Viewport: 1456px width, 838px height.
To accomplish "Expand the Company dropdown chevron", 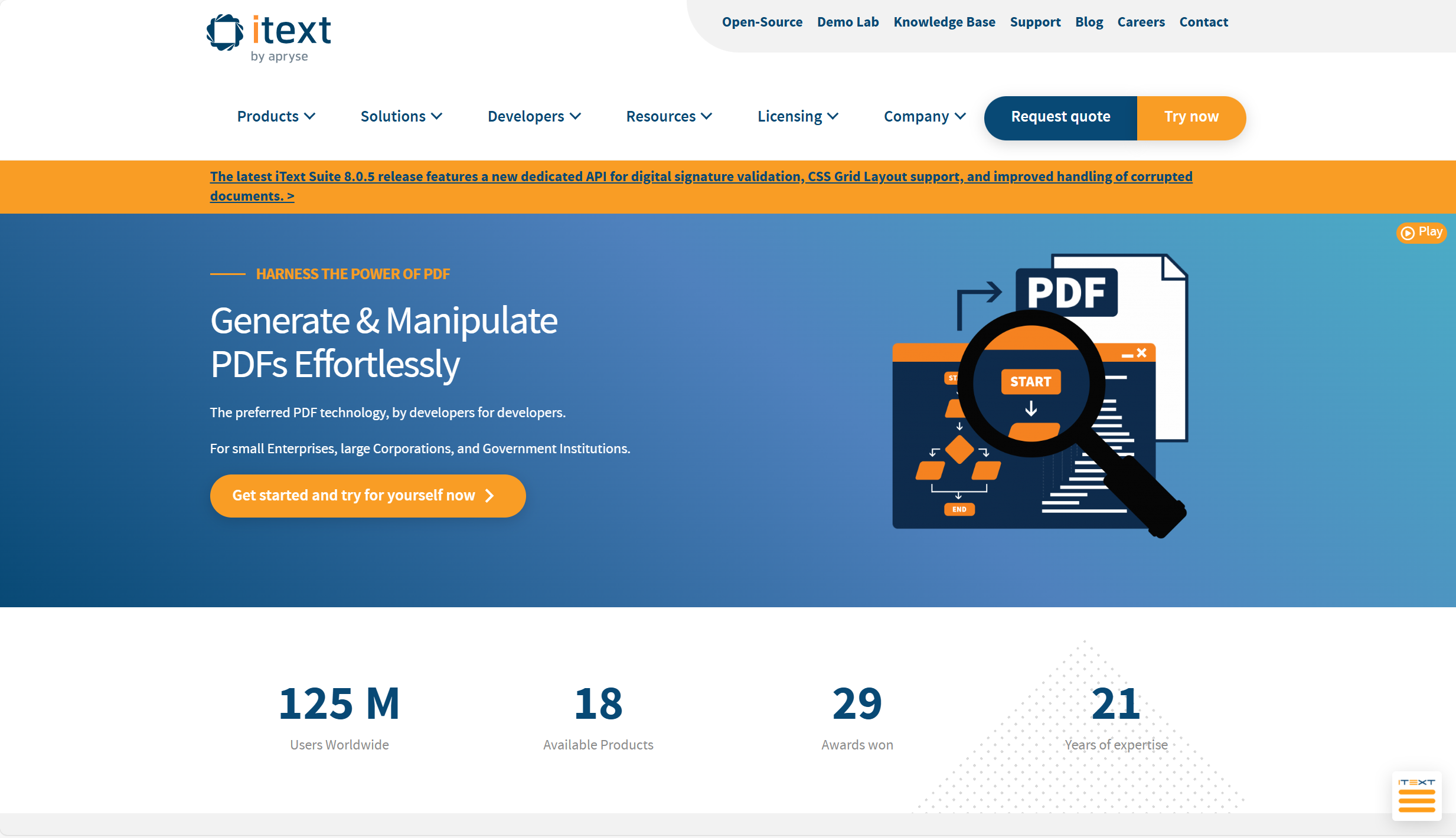I will click(x=961, y=116).
